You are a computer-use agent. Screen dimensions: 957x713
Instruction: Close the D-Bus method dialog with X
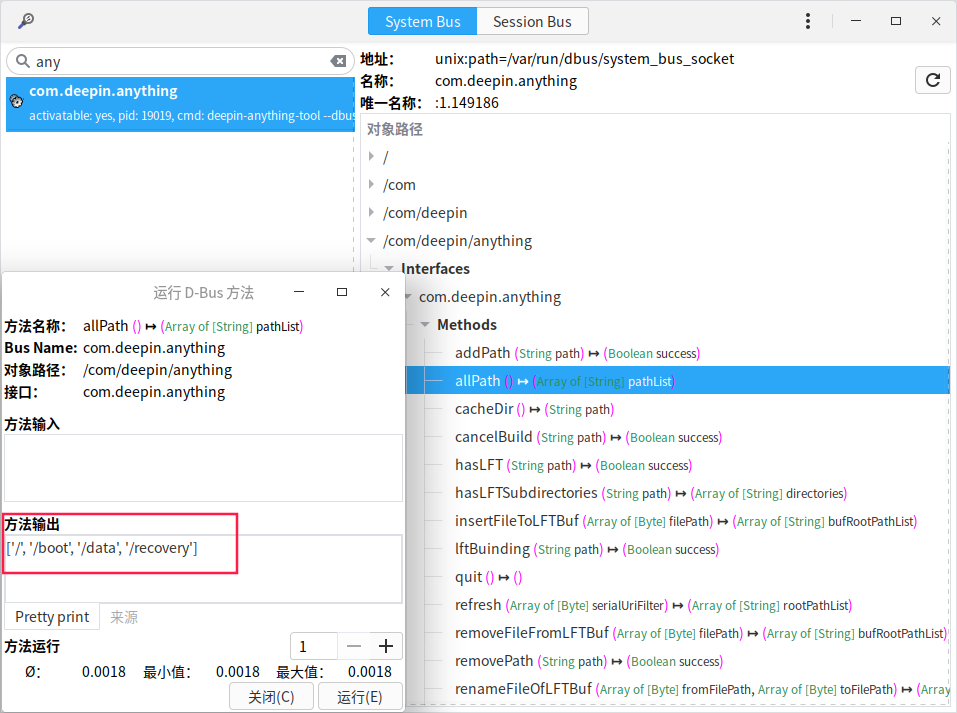[385, 292]
